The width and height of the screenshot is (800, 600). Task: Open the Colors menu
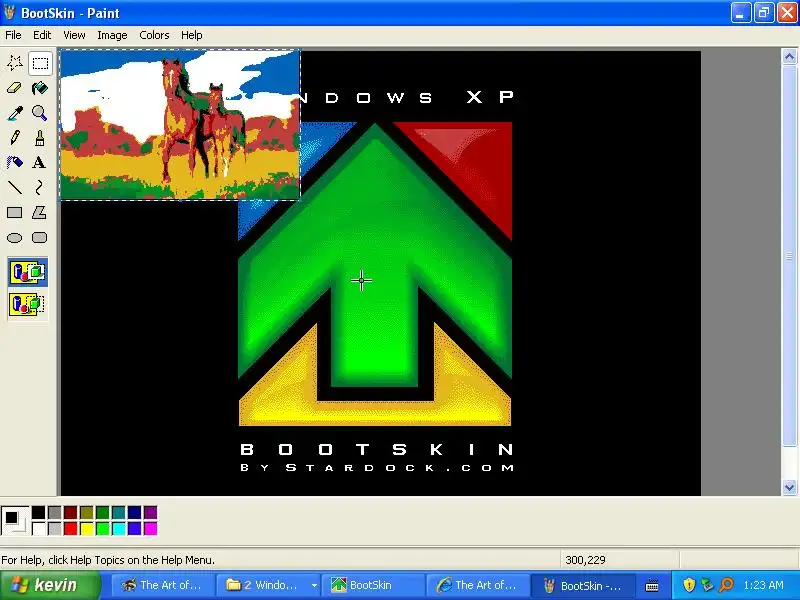click(x=154, y=35)
